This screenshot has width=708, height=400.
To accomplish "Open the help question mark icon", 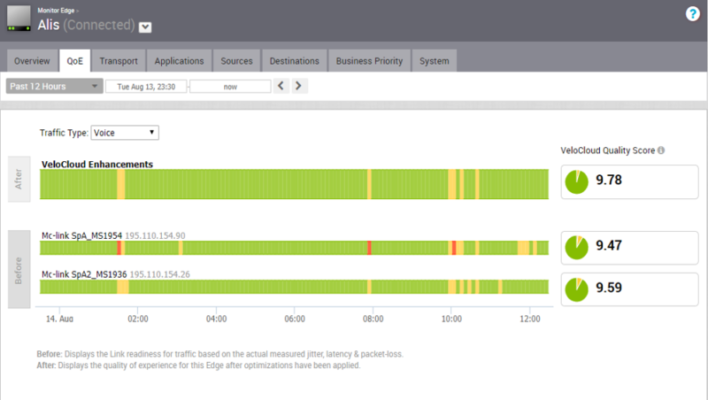I will click(x=692, y=14).
